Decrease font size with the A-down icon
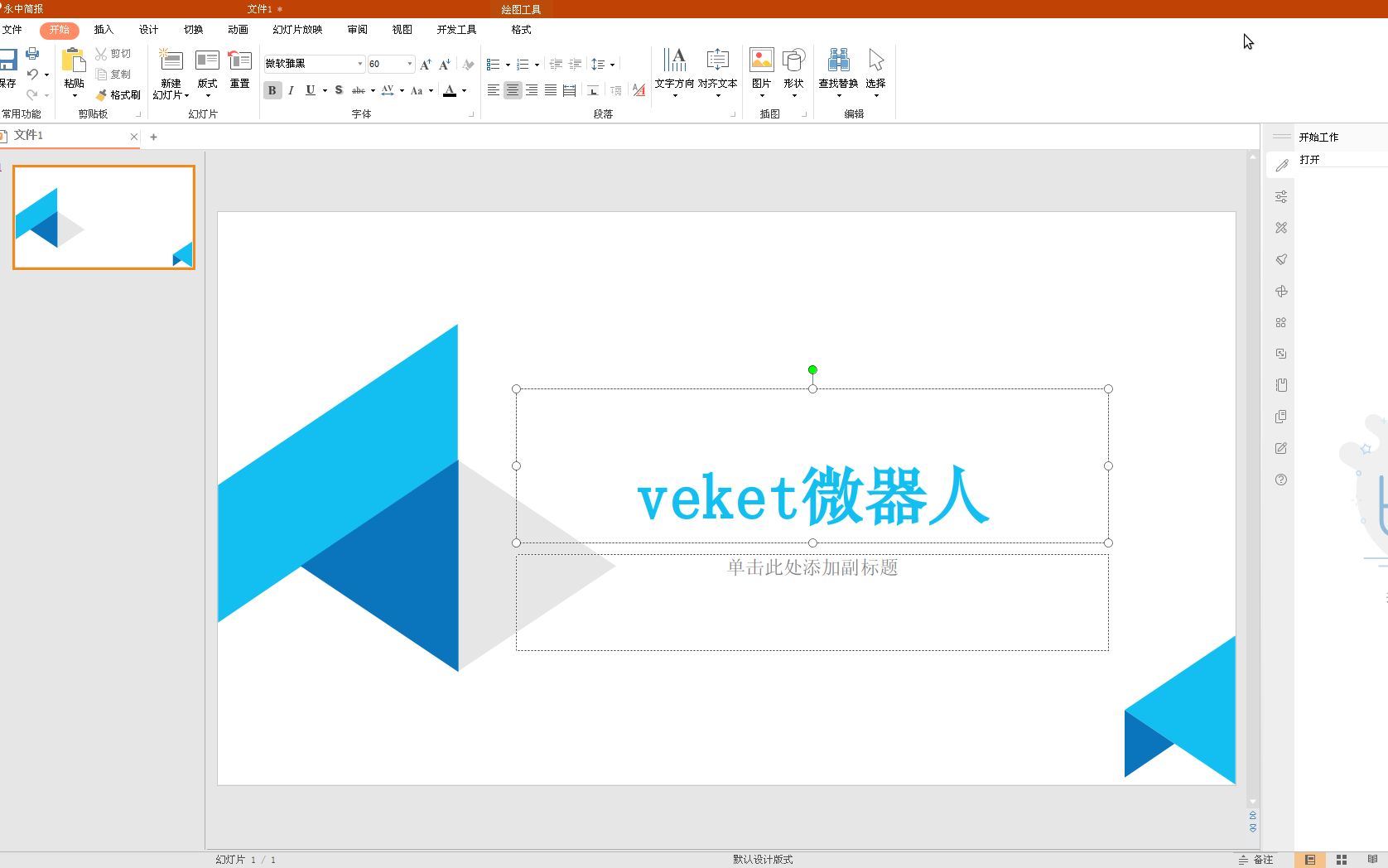The height and width of the screenshot is (868, 1388). coord(445,64)
